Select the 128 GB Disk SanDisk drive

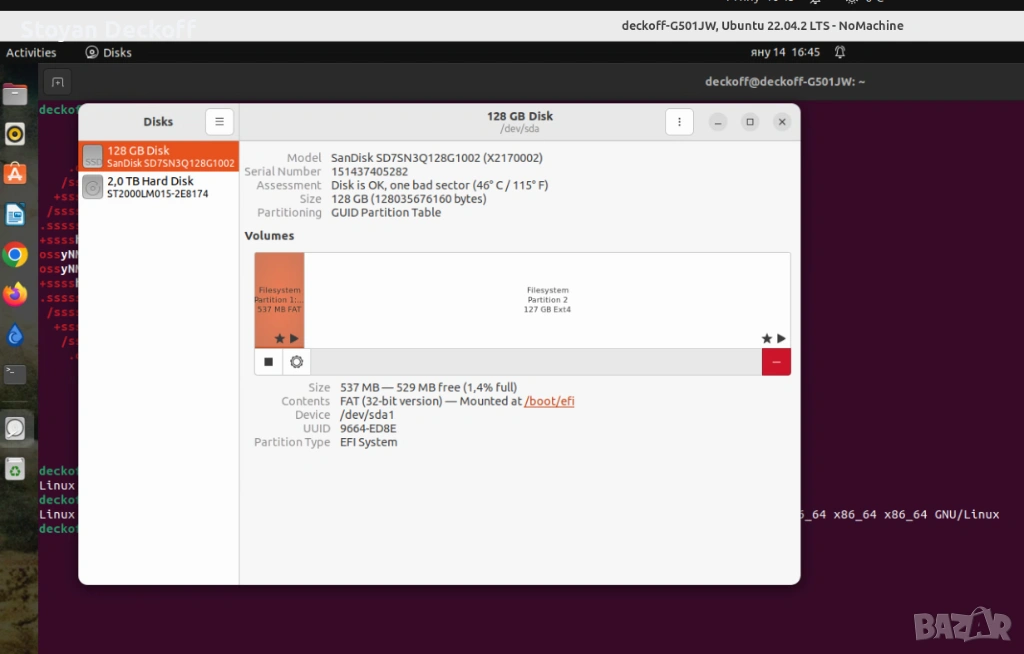point(159,156)
